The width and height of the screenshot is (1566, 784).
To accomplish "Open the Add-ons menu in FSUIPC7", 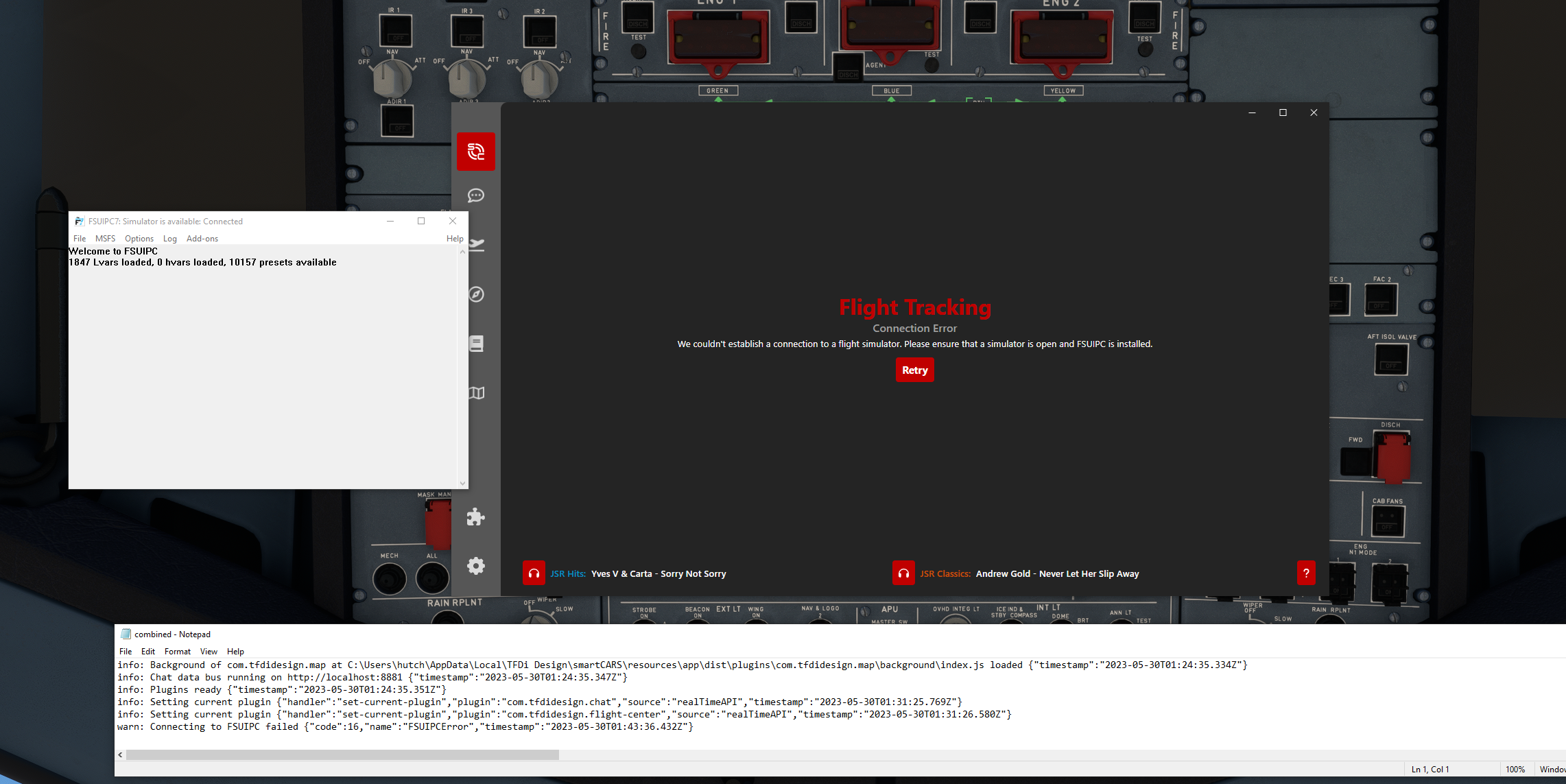I will [x=202, y=238].
